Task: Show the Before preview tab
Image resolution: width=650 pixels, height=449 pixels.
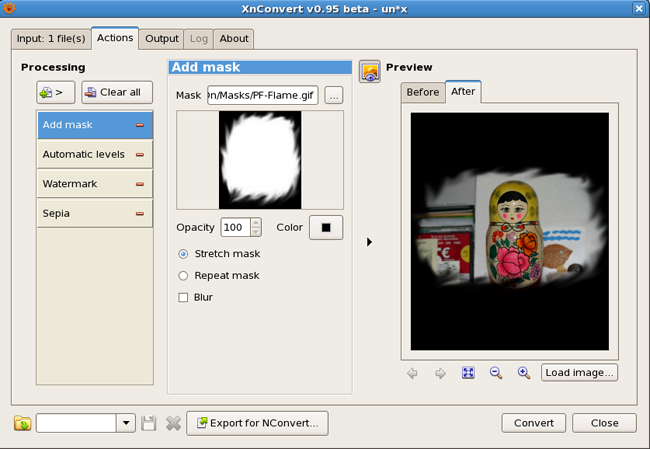Action: [x=423, y=92]
